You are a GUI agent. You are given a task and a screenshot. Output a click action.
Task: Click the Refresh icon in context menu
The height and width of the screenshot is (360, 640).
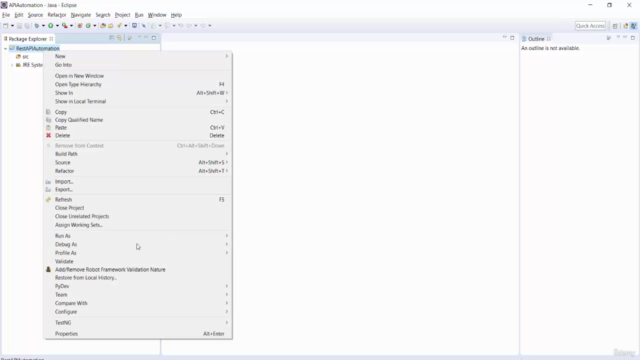tap(49, 200)
